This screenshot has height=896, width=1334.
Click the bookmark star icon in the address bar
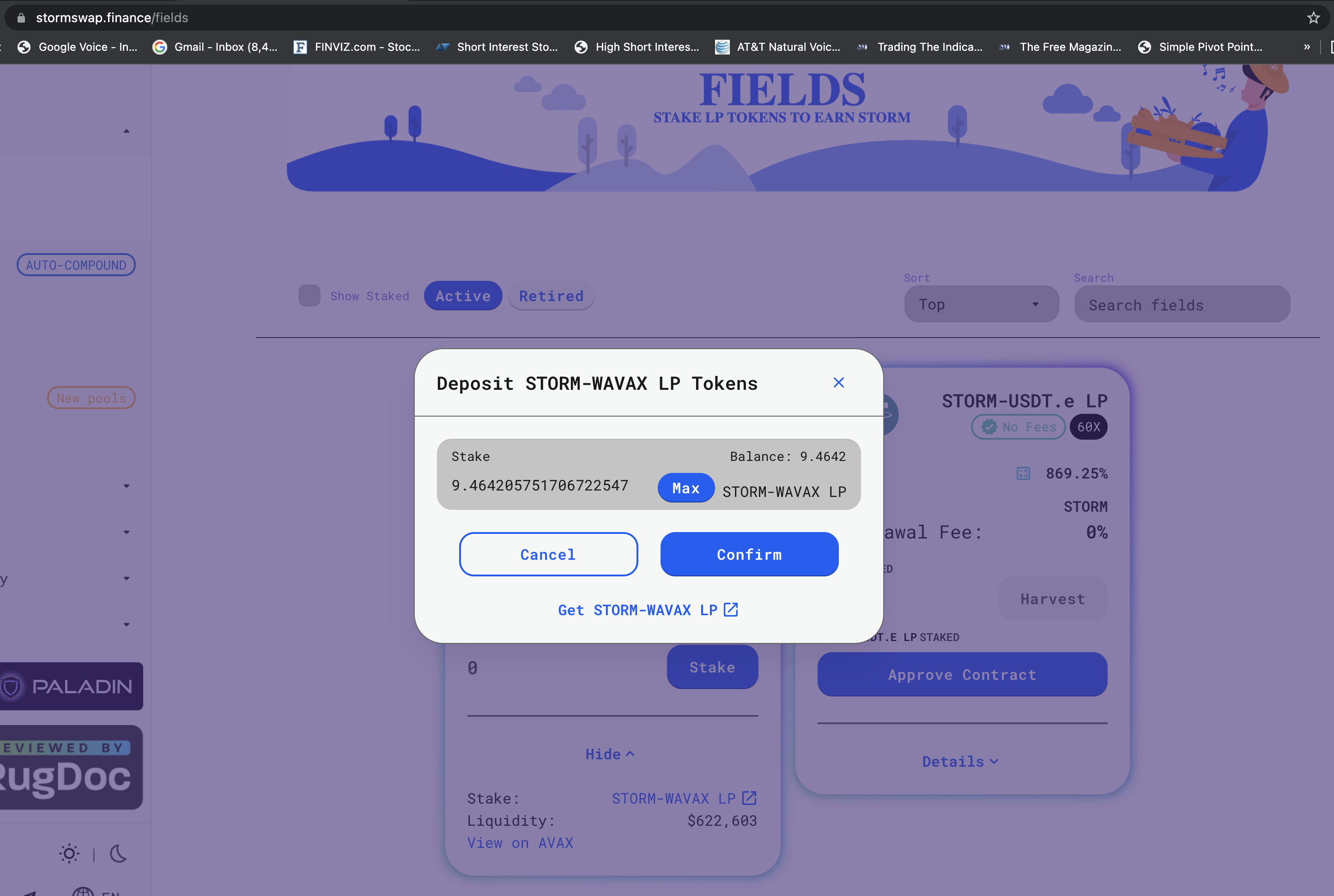click(1313, 18)
